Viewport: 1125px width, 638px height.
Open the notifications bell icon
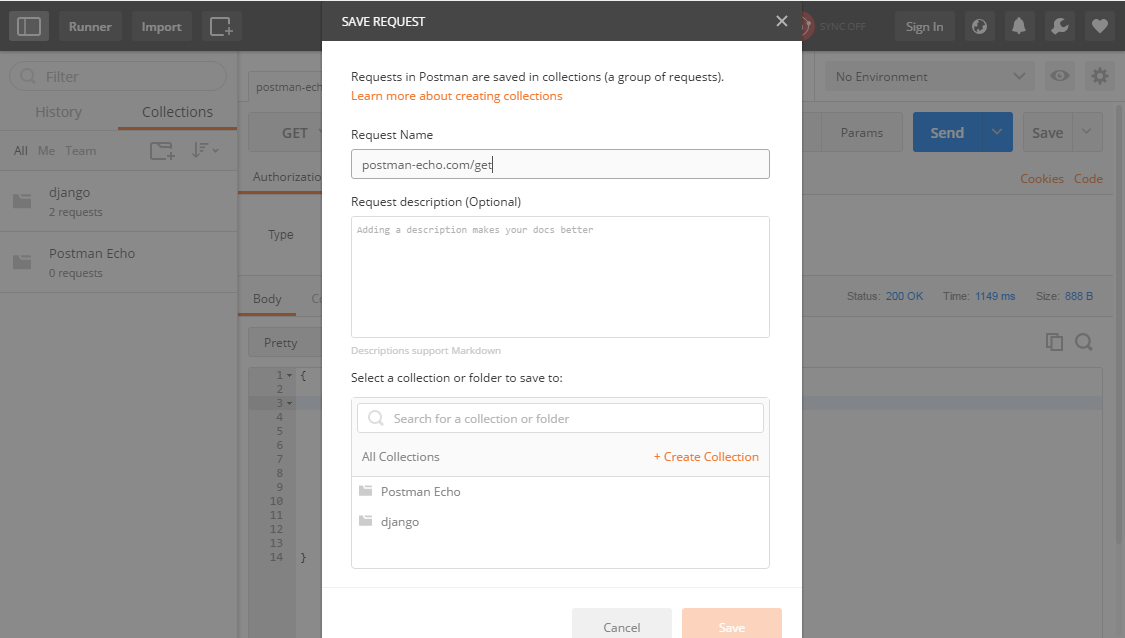[1019, 27]
